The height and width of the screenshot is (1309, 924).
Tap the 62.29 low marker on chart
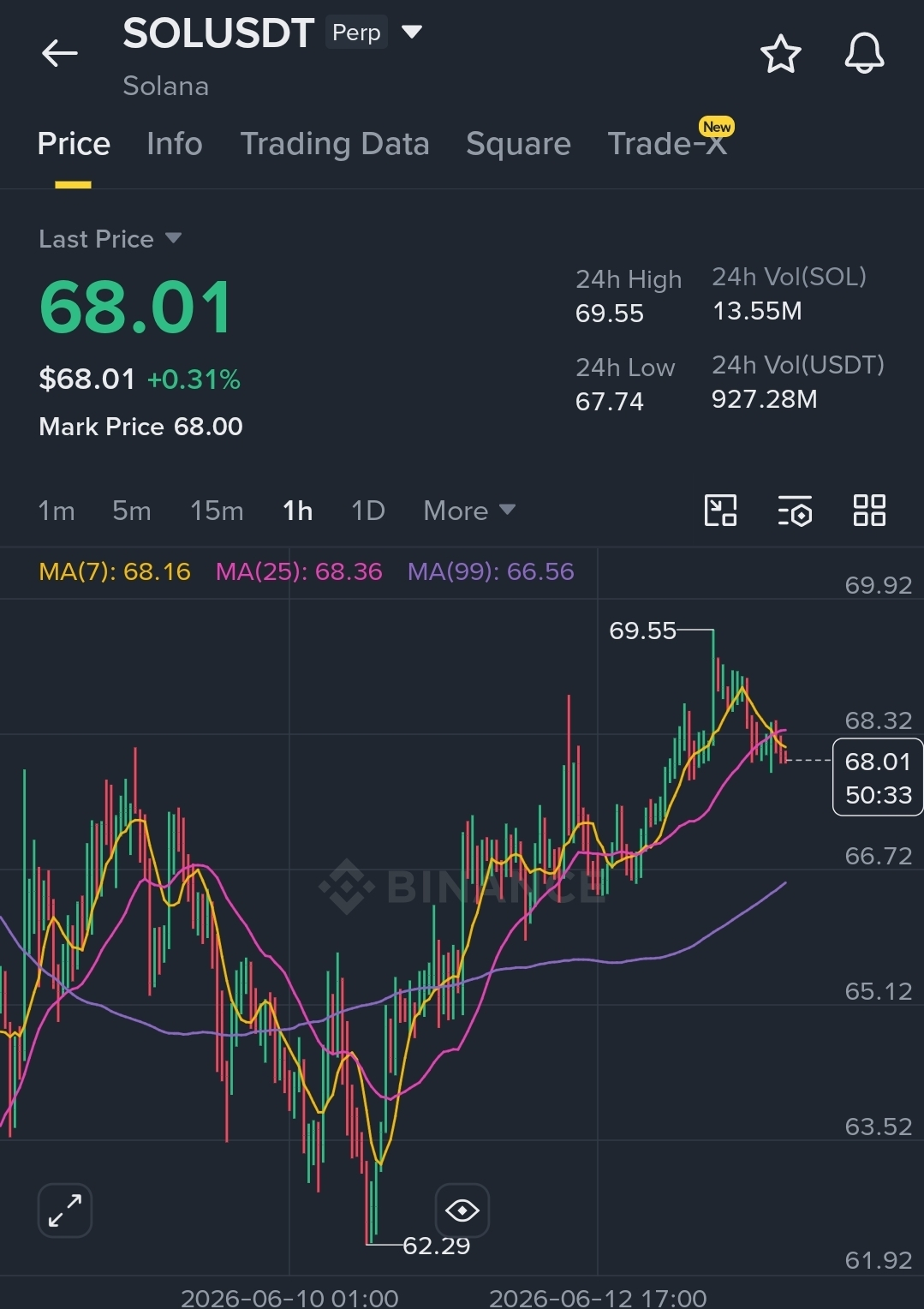point(437,1246)
